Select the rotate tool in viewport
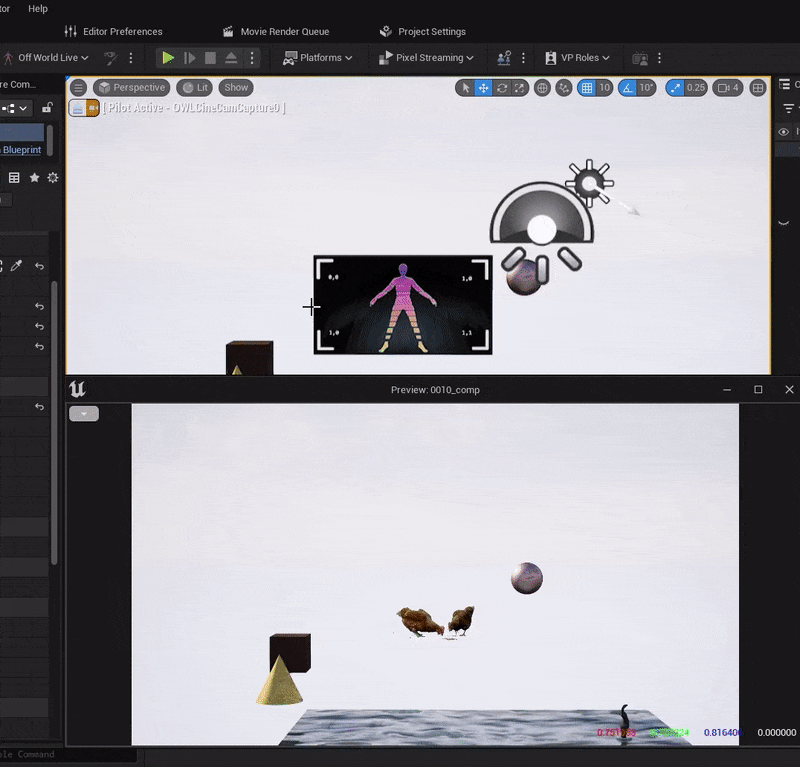The height and width of the screenshot is (767, 800). click(502, 88)
